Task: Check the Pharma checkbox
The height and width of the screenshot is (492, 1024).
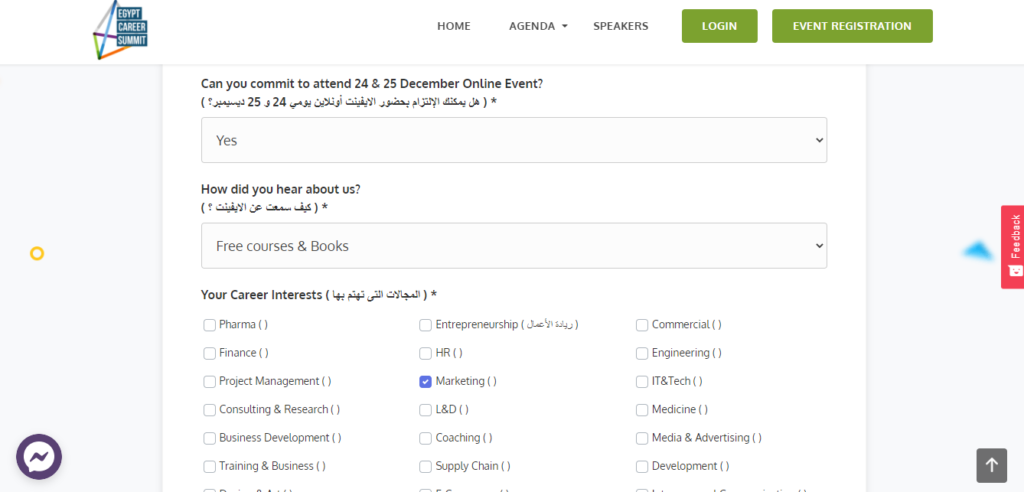Action: click(210, 325)
